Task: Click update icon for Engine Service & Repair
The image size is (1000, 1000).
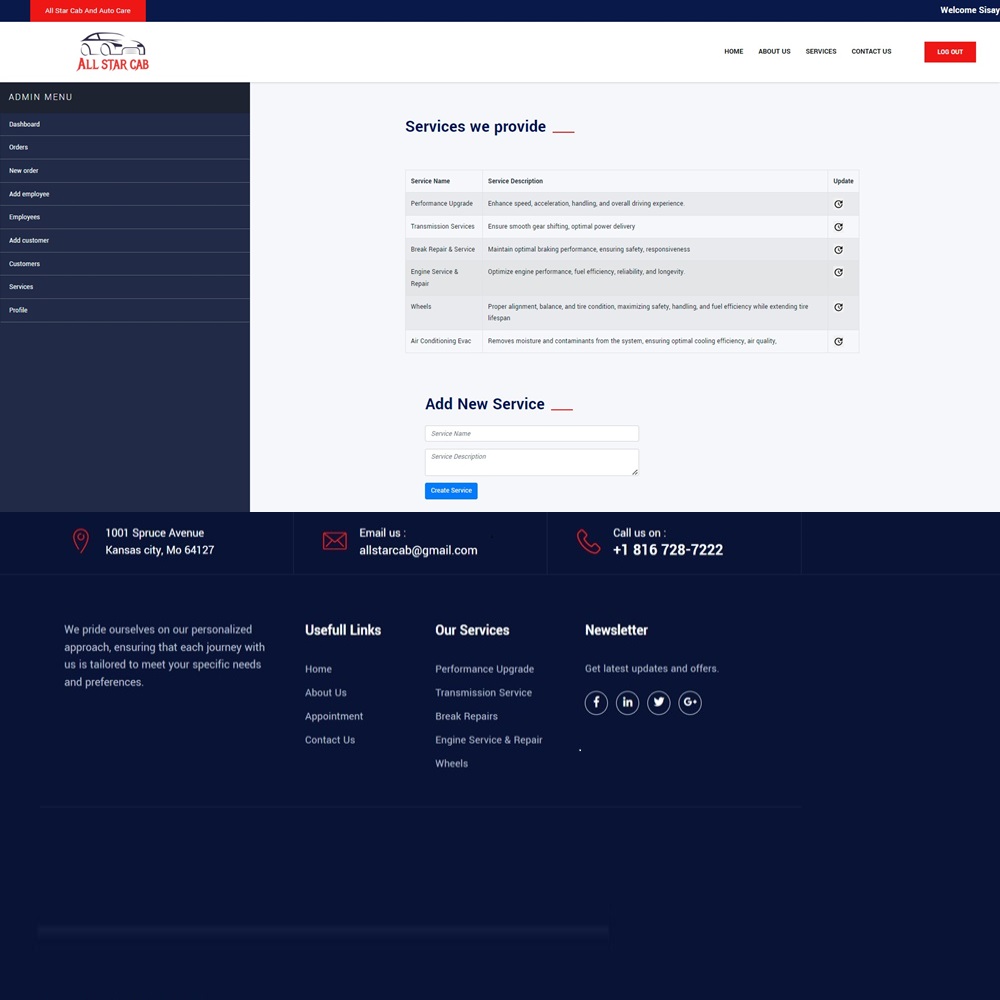Action: (838, 272)
